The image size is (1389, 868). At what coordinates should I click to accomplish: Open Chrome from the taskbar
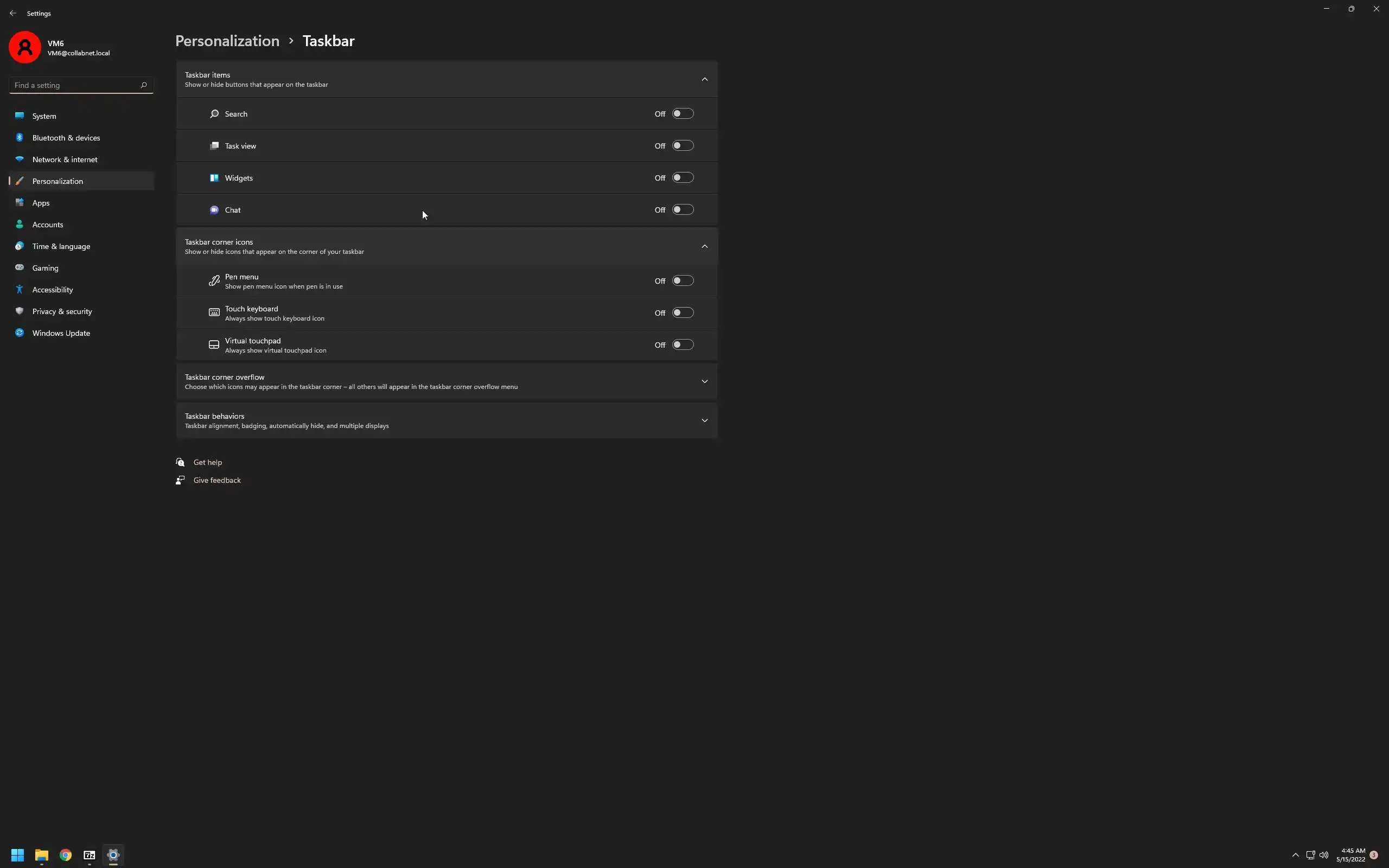66,855
